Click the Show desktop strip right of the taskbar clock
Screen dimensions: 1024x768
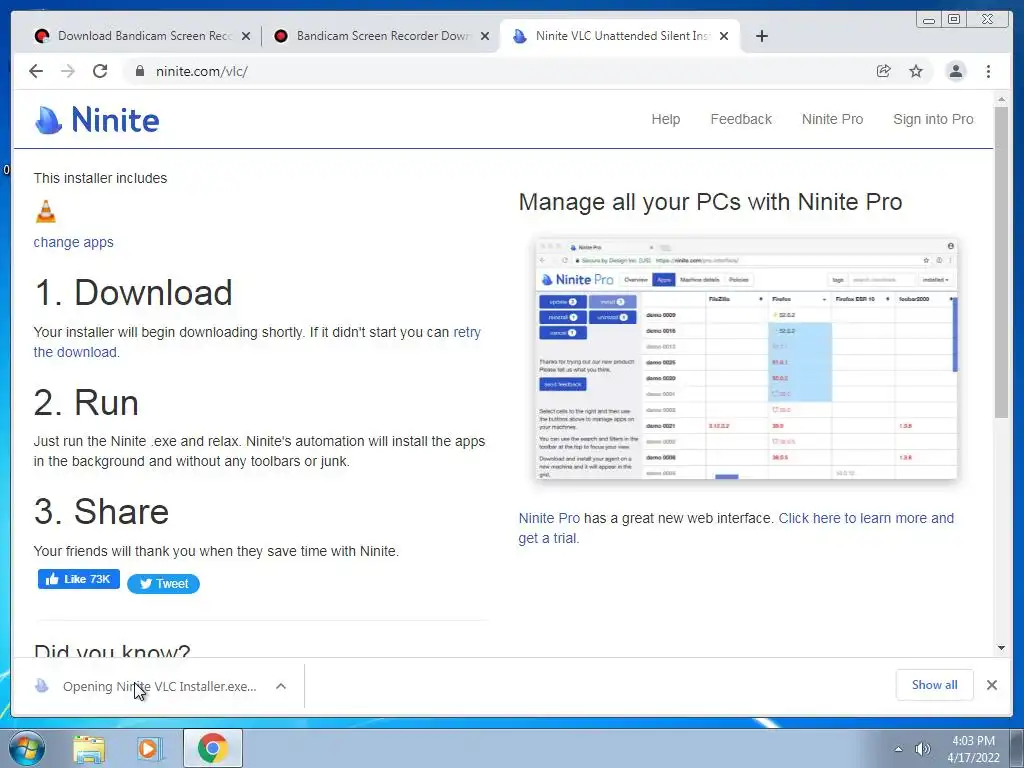1017,748
